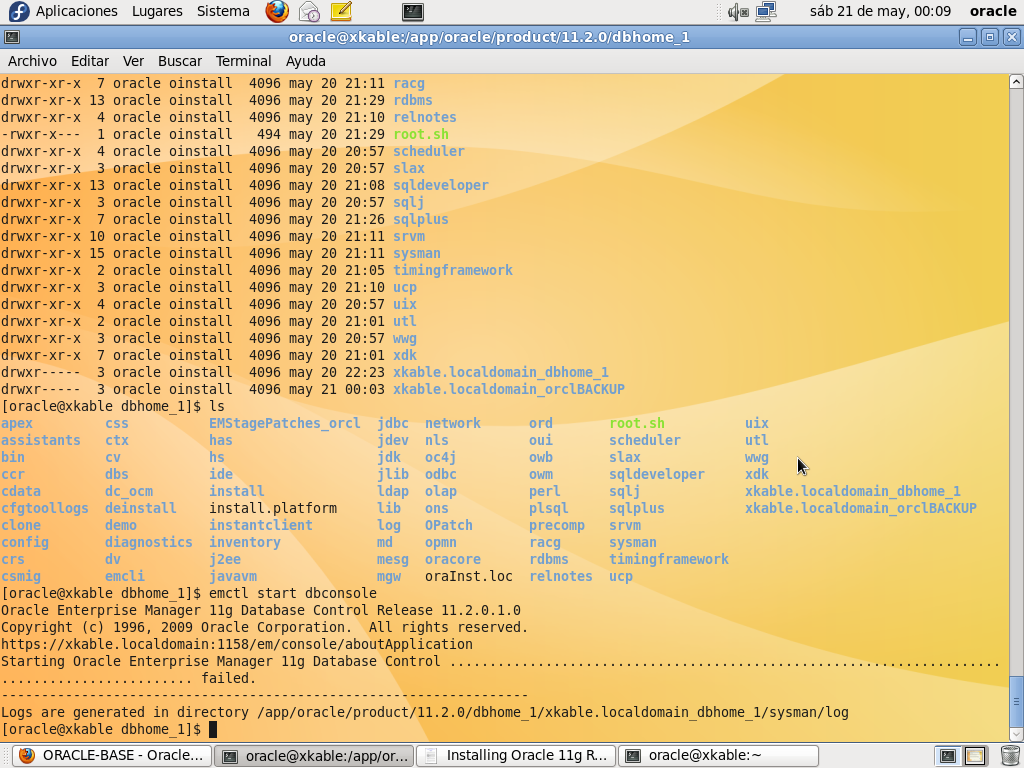
Task: Click the terminal scrollbar up arrow
Action: click(x=1016, y=82)
